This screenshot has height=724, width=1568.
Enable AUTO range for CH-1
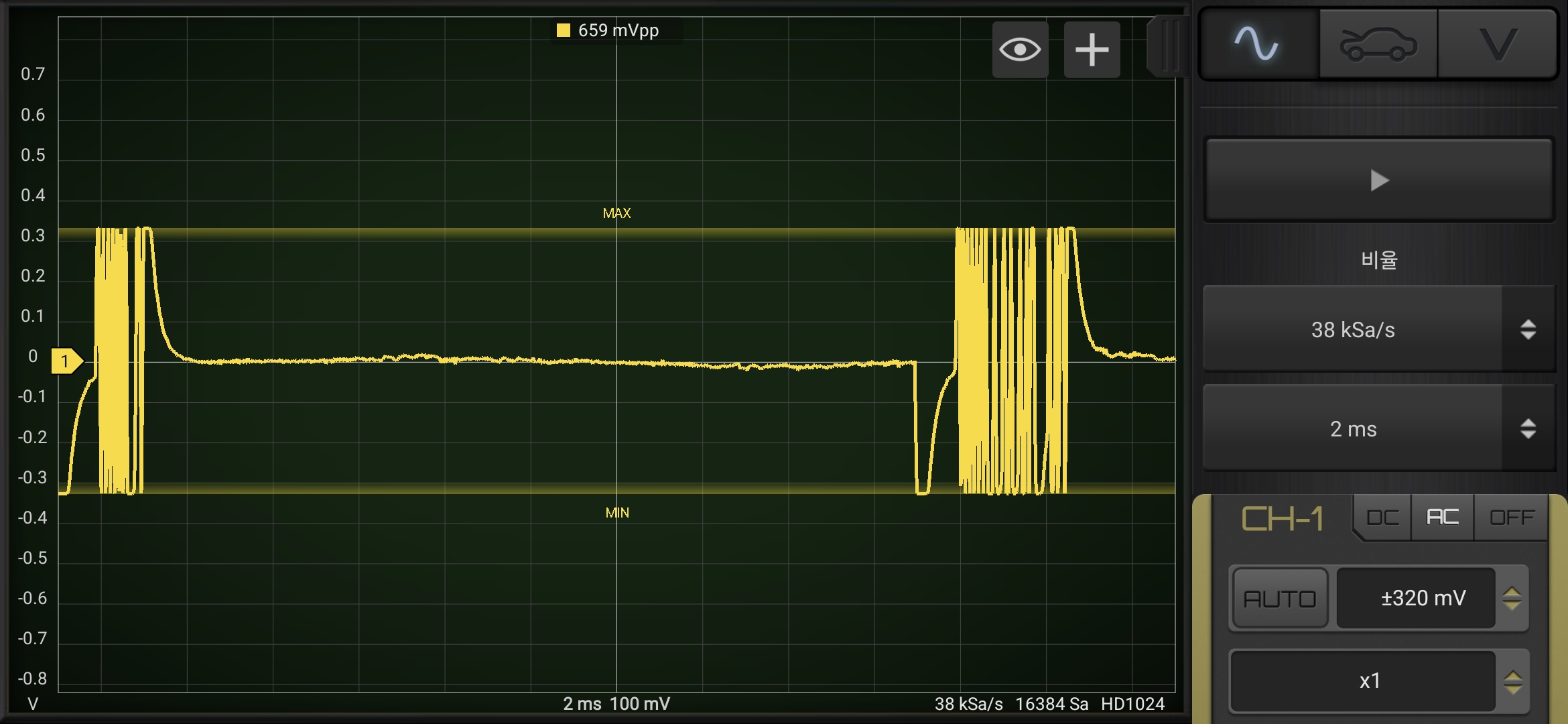1280,598
